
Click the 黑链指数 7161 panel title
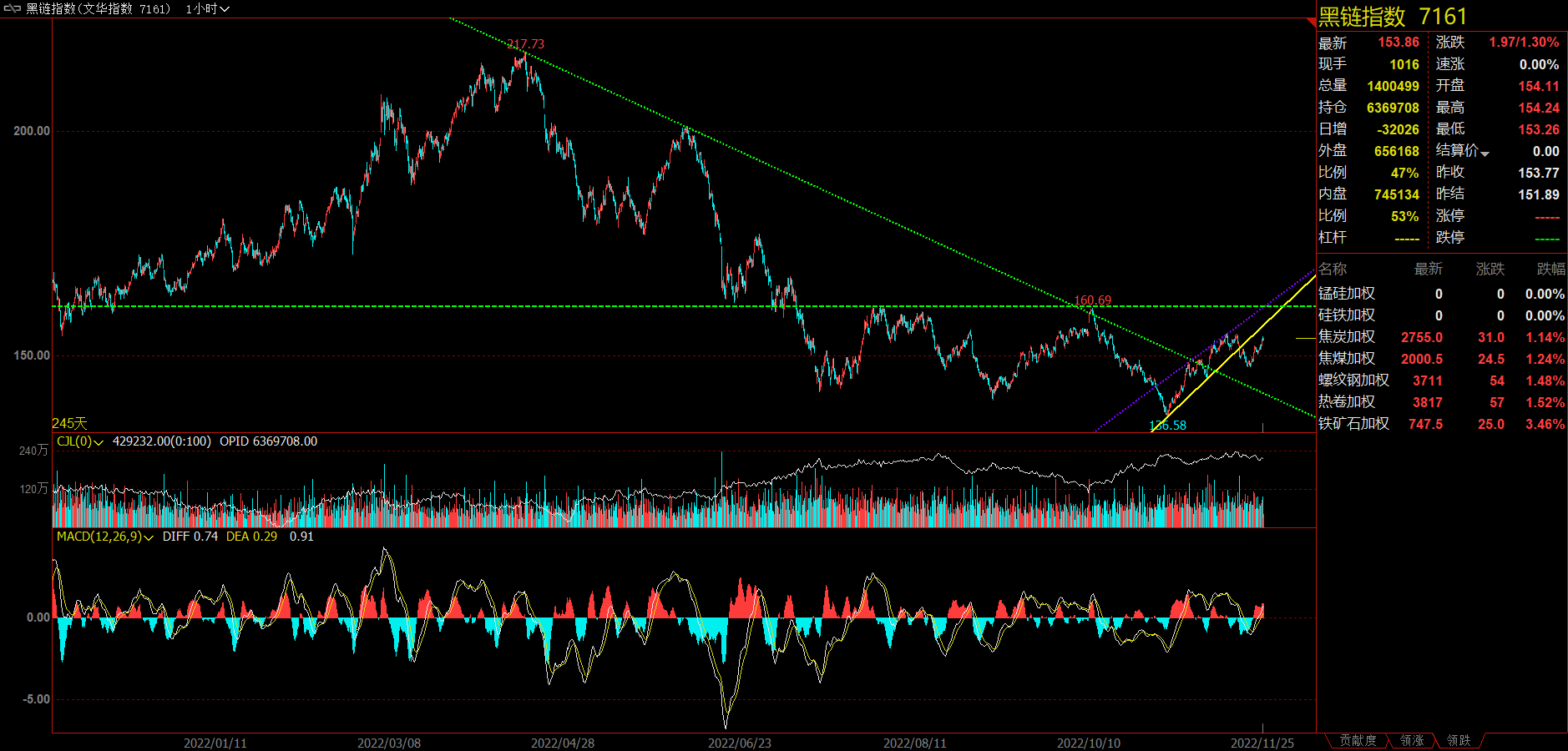point(1393,17)
